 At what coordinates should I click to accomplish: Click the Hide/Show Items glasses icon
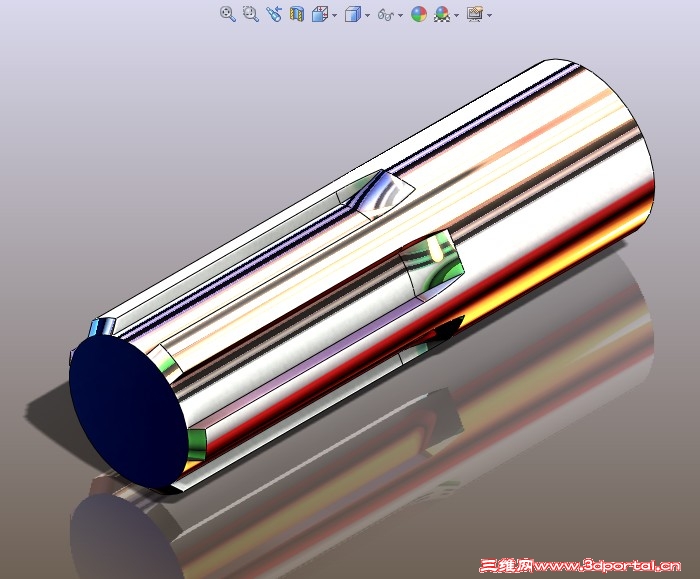coord(385,15)
